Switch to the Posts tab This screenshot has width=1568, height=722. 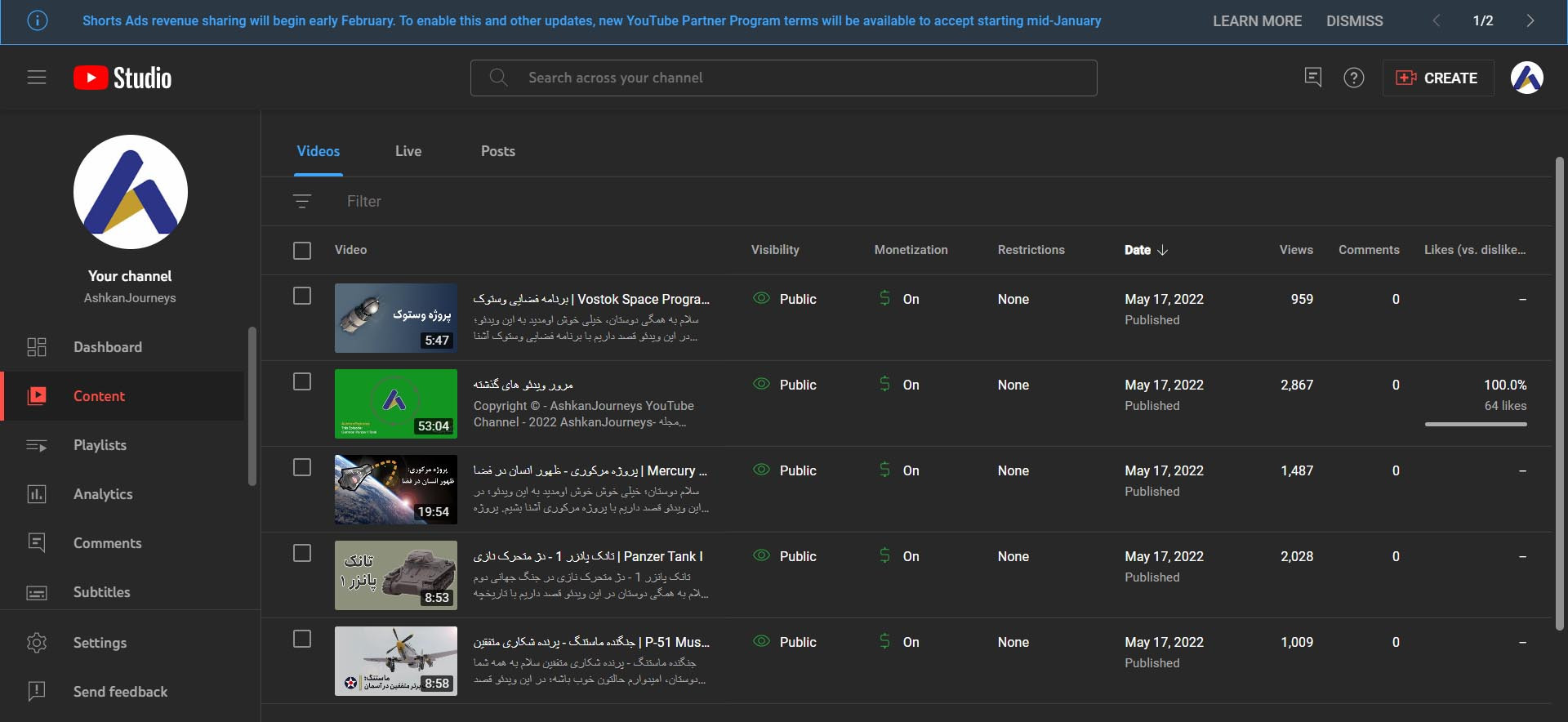pos(498,151)
